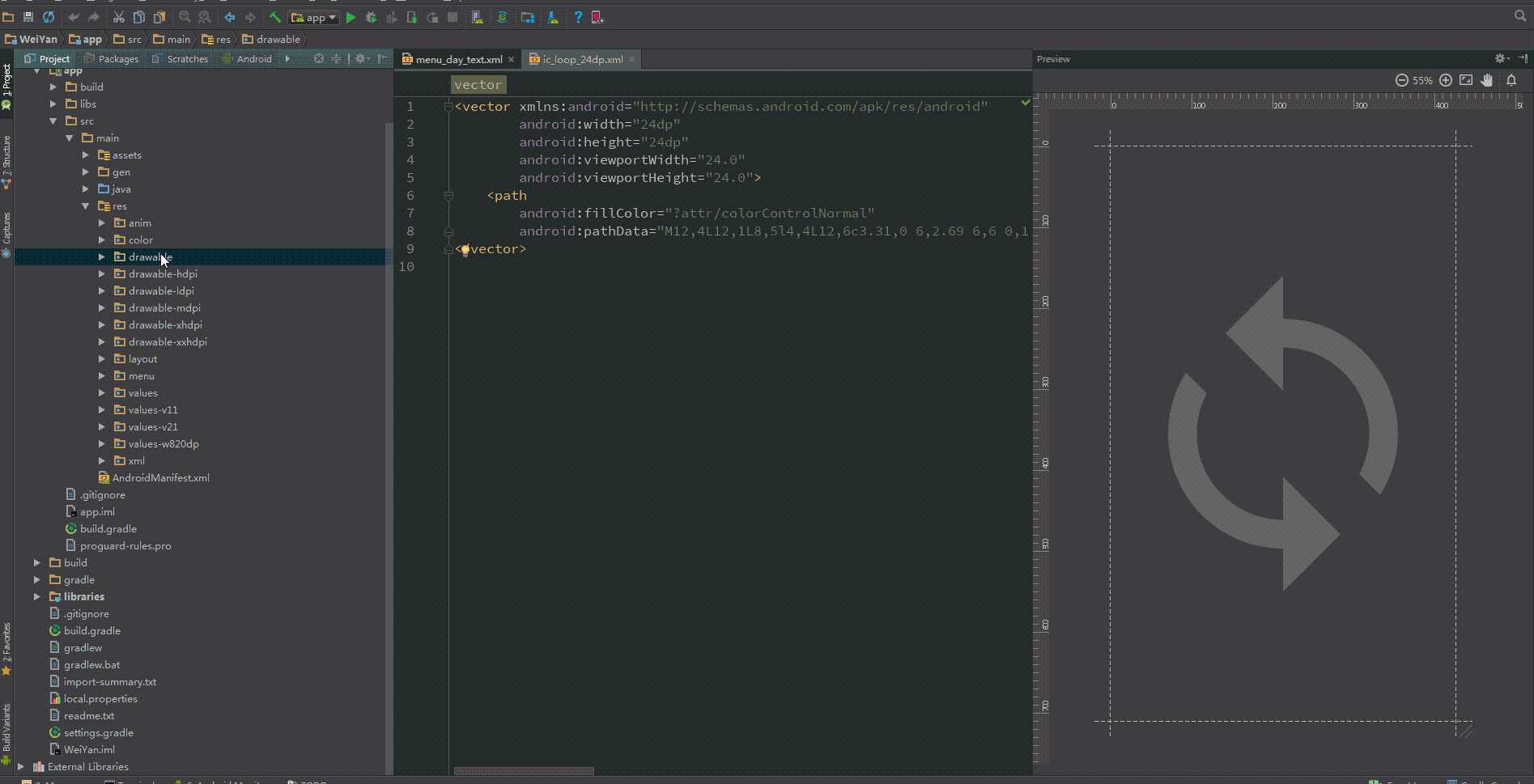
Task: Run app with the green play icon
Action: (351, 17)
